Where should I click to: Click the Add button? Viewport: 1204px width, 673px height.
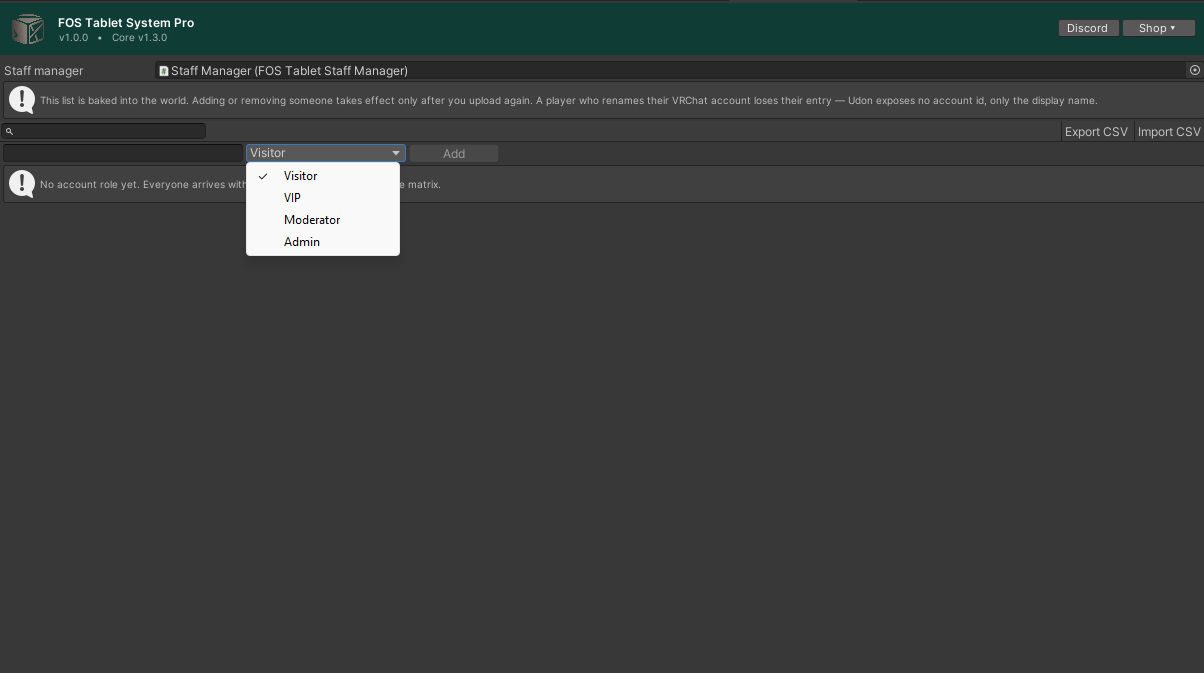pyautogui.click(x=454, y=153)
